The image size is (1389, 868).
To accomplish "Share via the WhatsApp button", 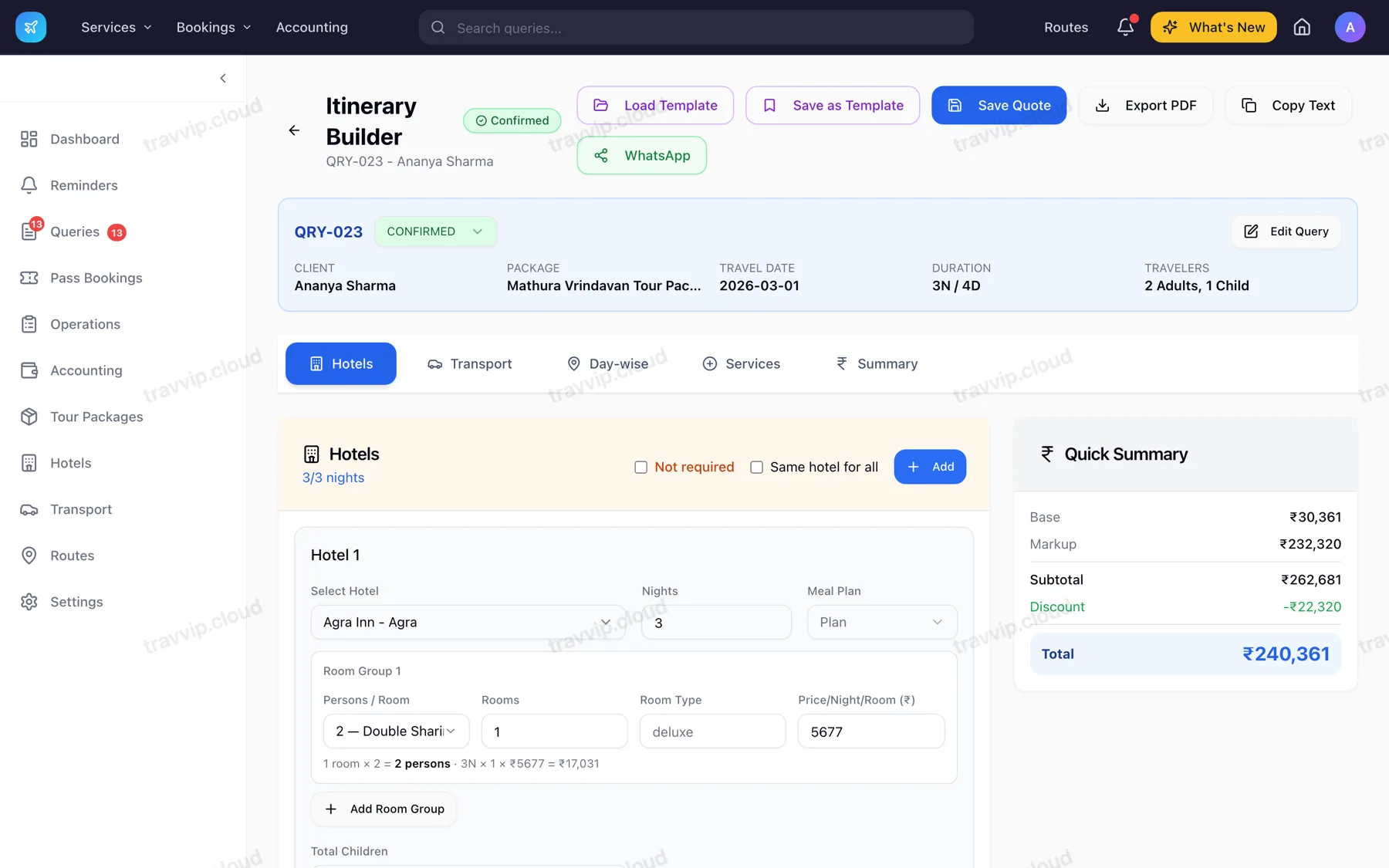I will (642, 156).
